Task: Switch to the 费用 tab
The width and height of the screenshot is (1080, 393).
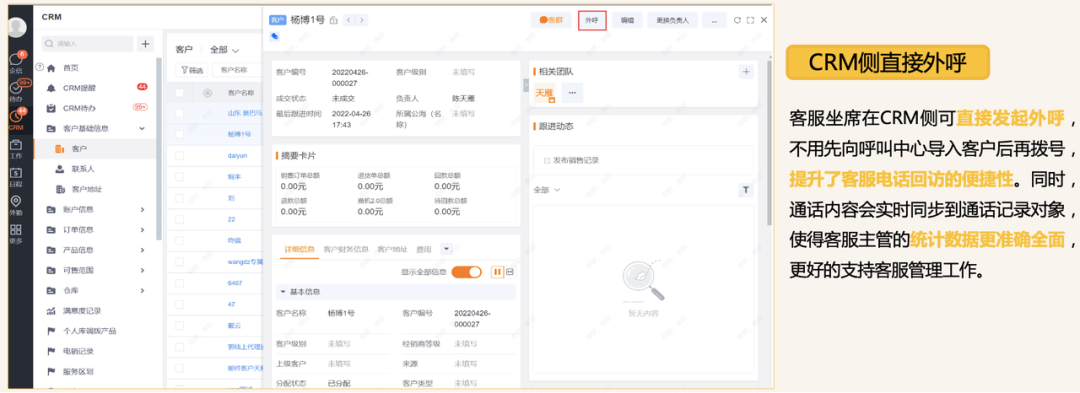Action: tap(424, 248)
